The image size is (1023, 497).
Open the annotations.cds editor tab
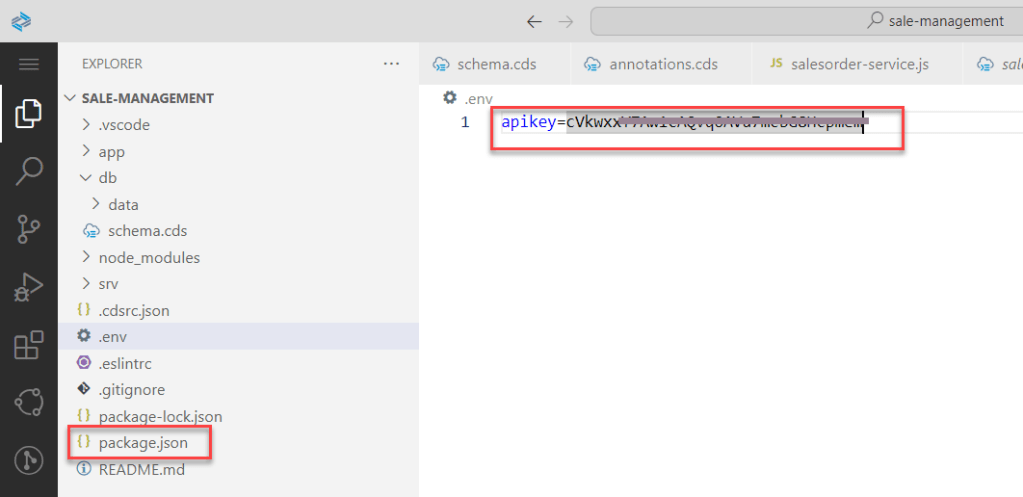[x=663, y=64]
